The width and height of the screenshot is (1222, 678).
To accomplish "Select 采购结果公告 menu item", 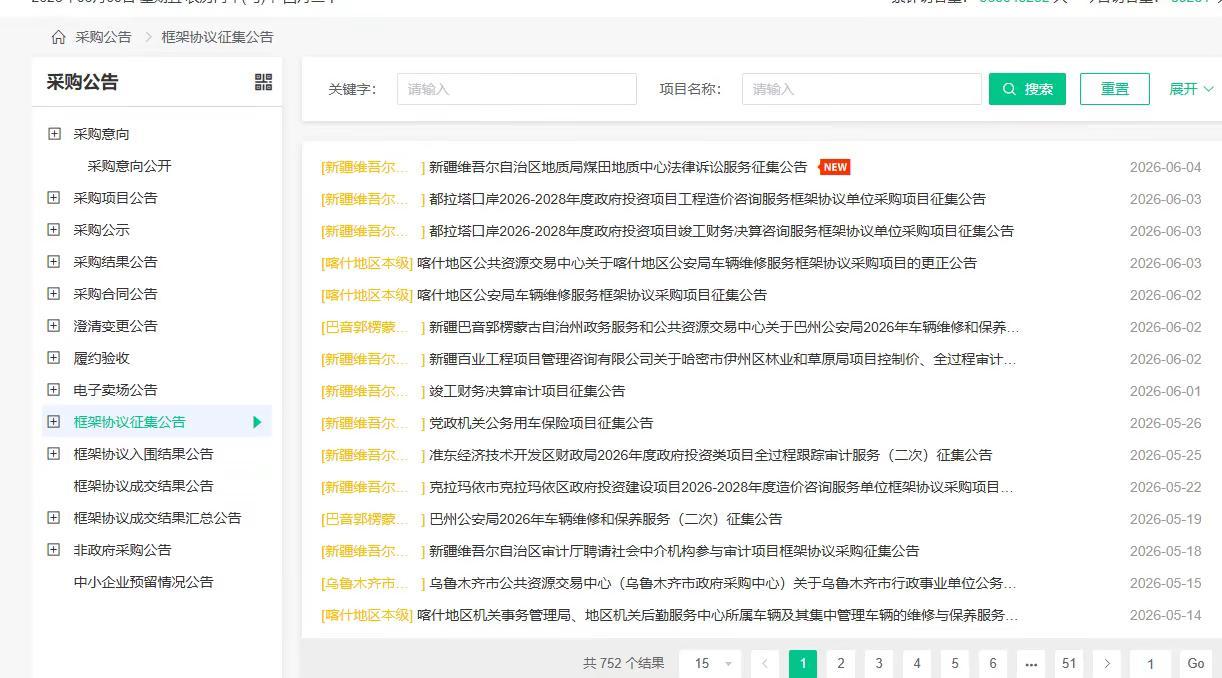I will (115, 262).
